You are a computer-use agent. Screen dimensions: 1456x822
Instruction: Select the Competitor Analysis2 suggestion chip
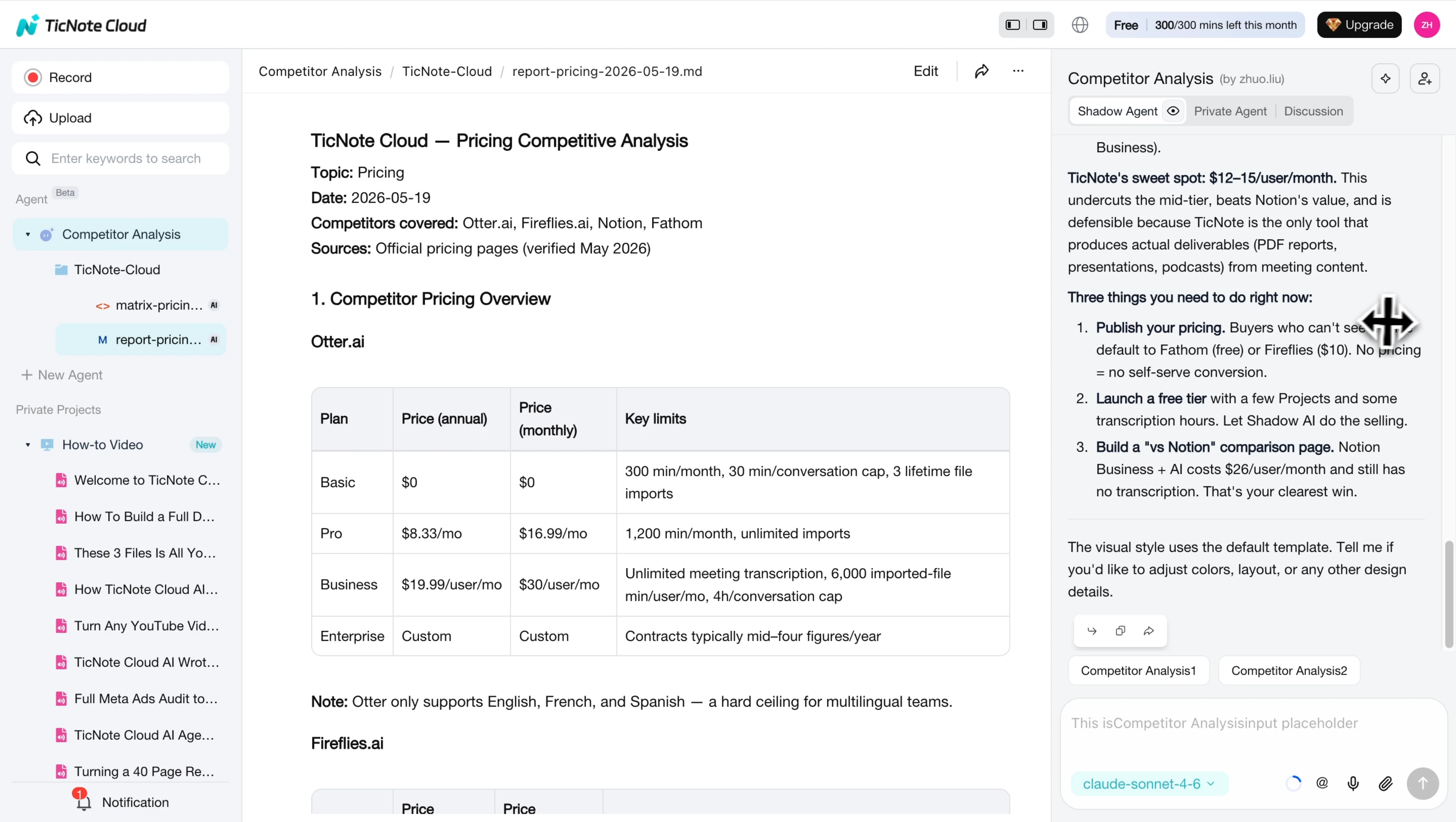[x=1289, y=671]
